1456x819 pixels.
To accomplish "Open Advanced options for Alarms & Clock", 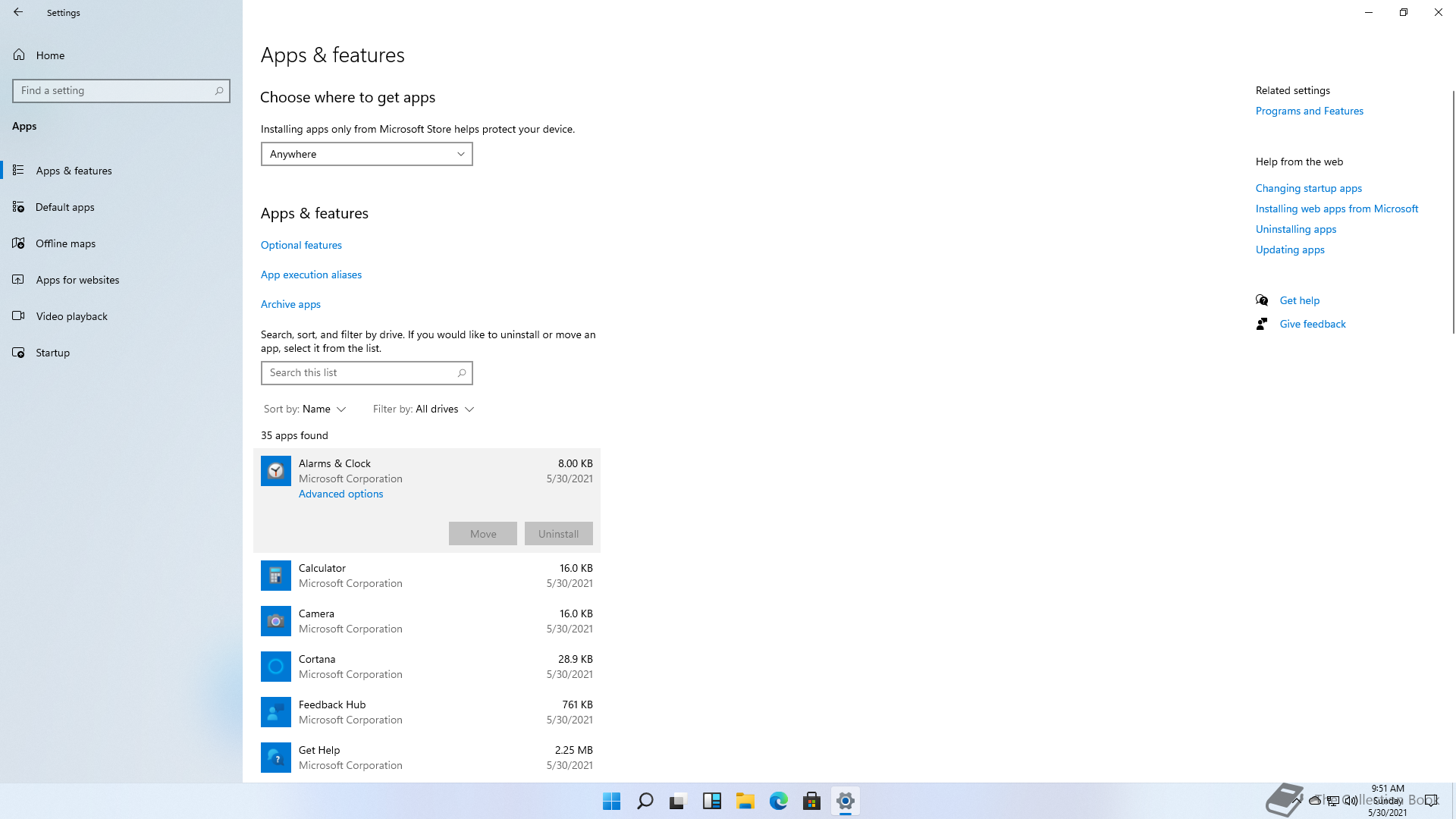I will click(340, 494).
